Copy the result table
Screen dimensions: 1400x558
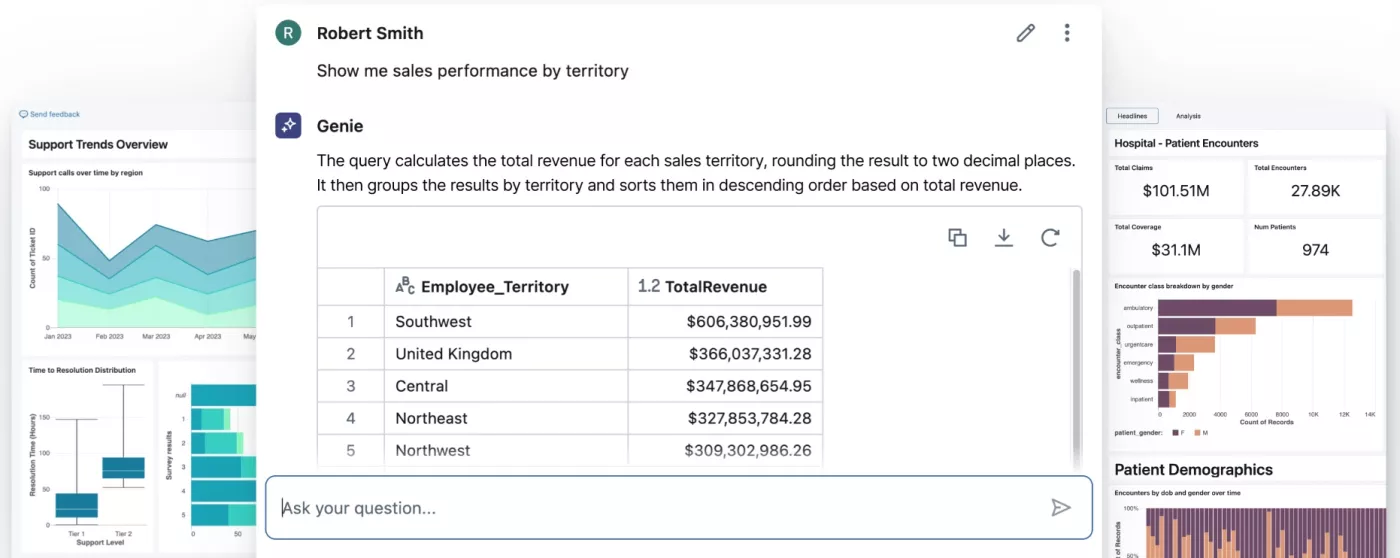(x=957, y=237)
